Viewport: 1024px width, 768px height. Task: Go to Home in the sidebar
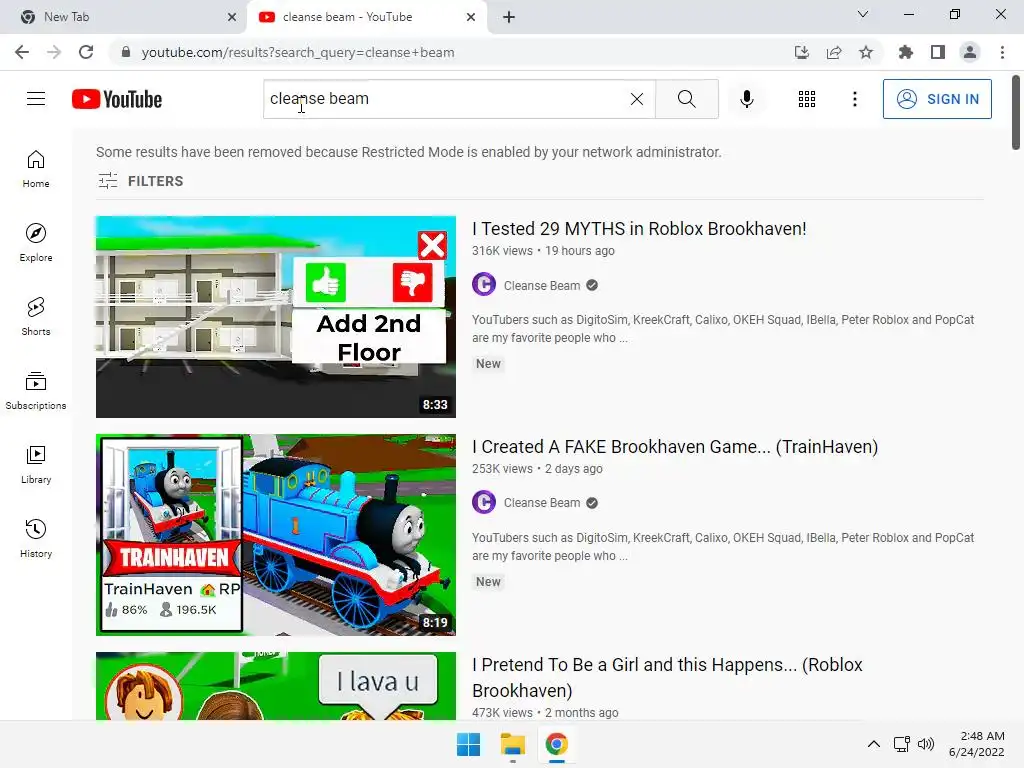(x=36, y=169)
